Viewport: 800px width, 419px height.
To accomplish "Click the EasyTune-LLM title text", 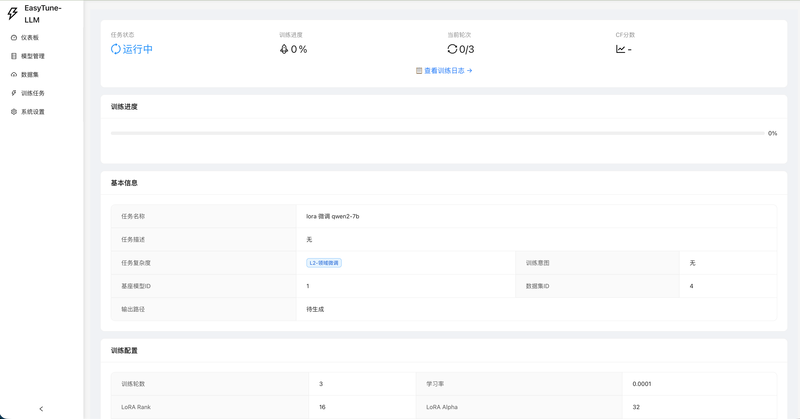I will (42, 13).
